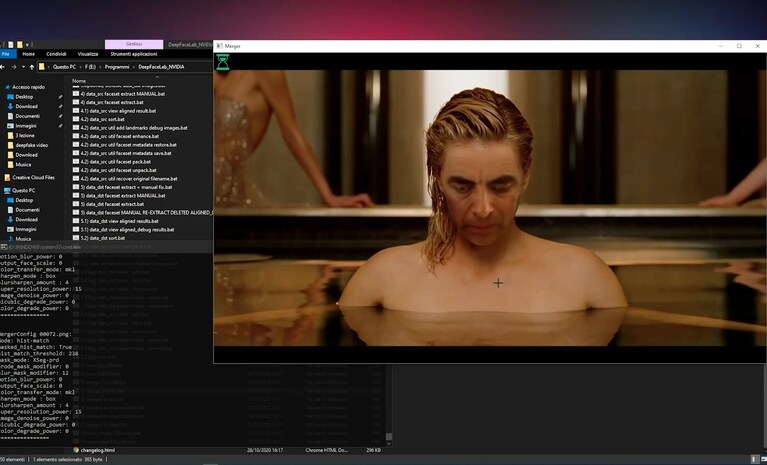Sort files by the Nome column header

point(79,81)
